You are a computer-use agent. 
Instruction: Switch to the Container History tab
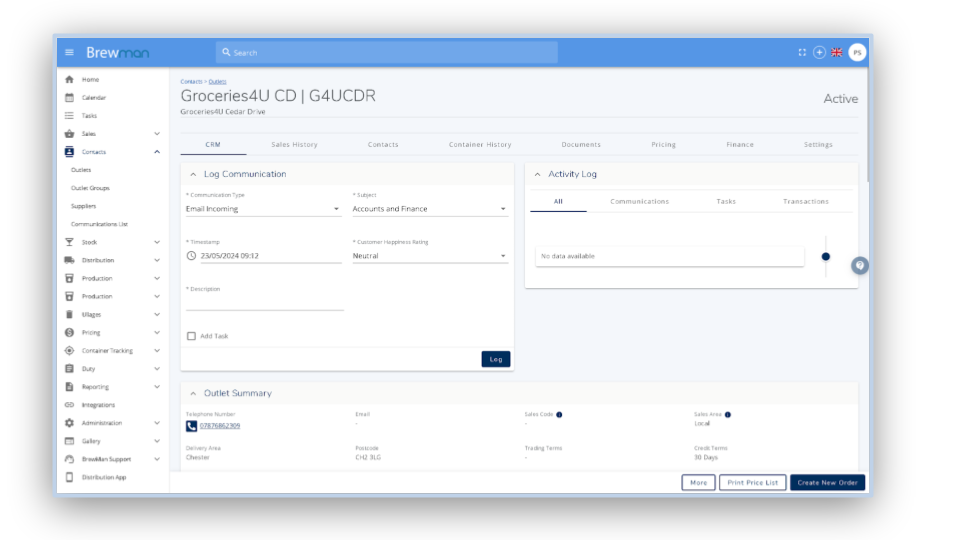(480, 144)
